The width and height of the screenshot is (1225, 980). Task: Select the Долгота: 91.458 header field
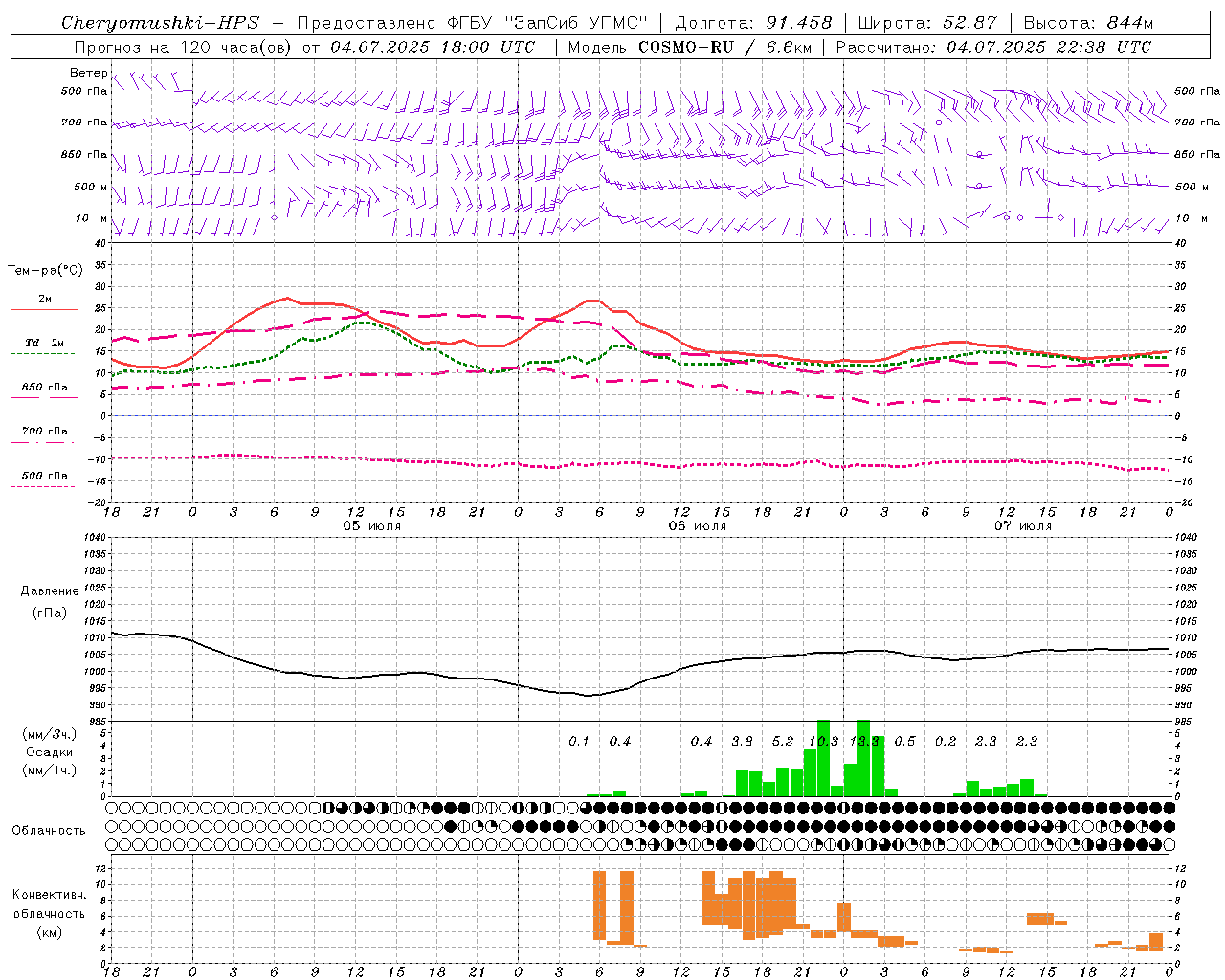tap(753, 23)
